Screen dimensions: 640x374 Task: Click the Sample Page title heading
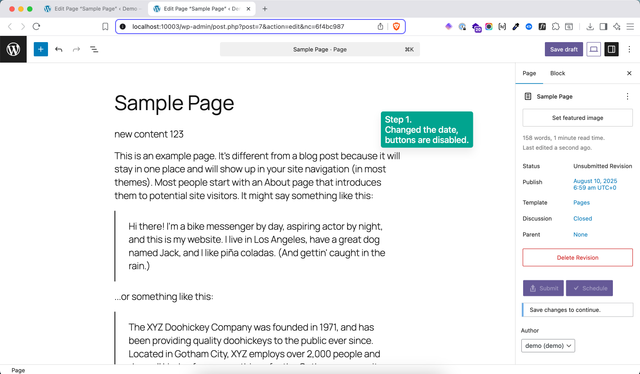(x=174, y=103)
